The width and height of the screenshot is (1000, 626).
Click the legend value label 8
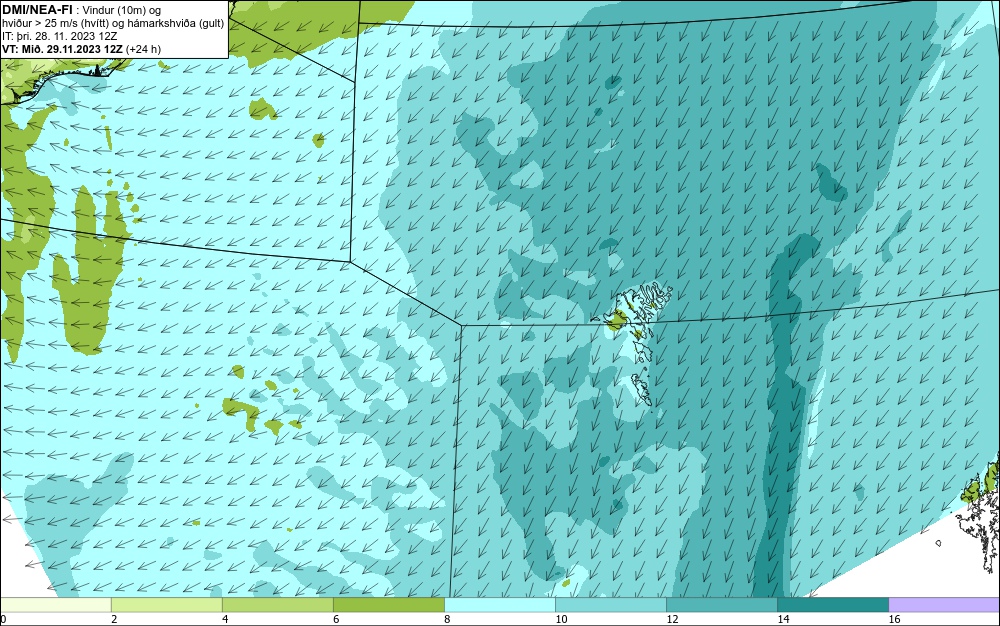[x=447, y=619]
